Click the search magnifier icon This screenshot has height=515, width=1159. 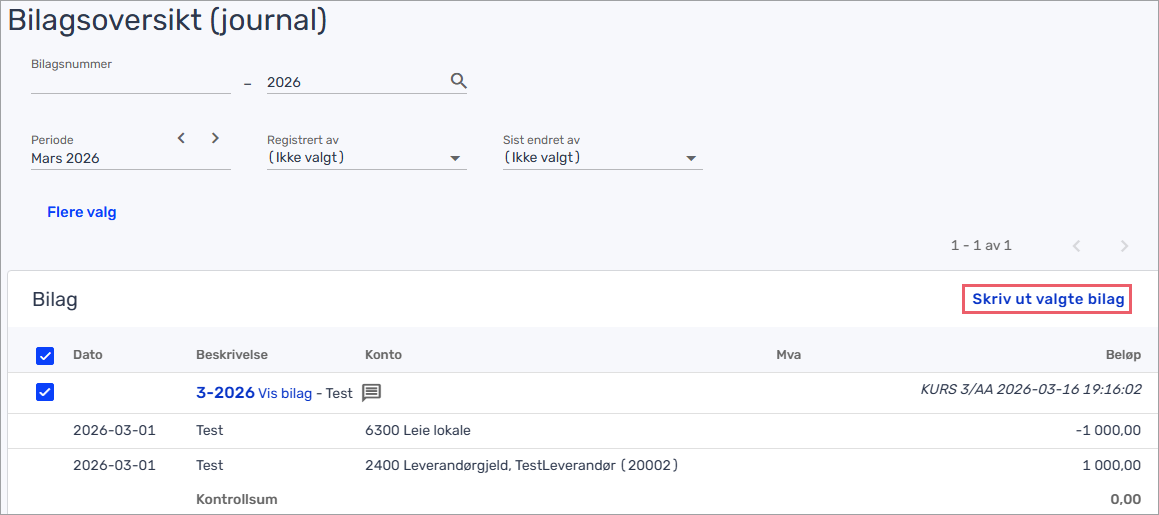(459, 81)
